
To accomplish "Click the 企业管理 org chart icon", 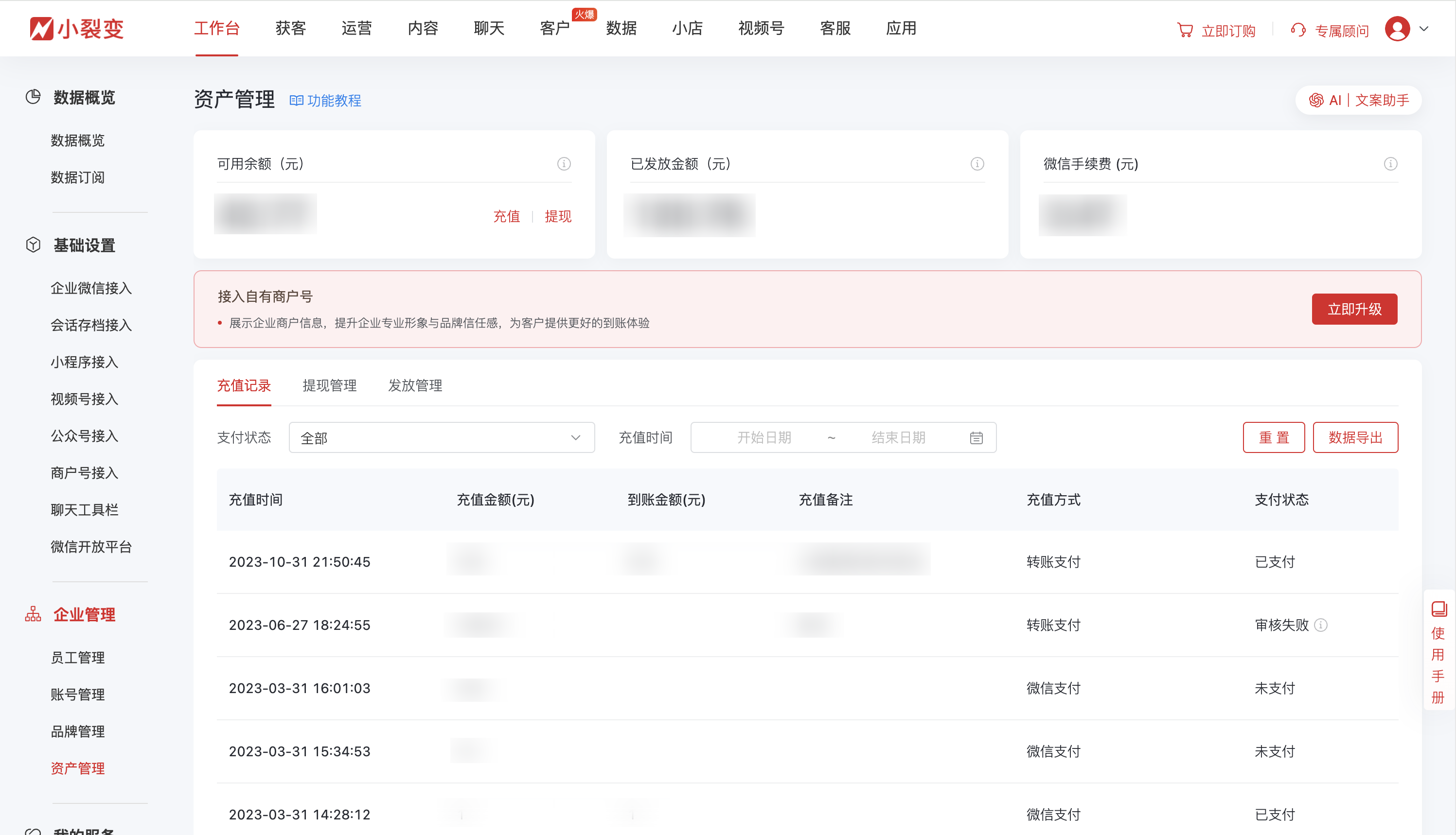I will (33, 614).
